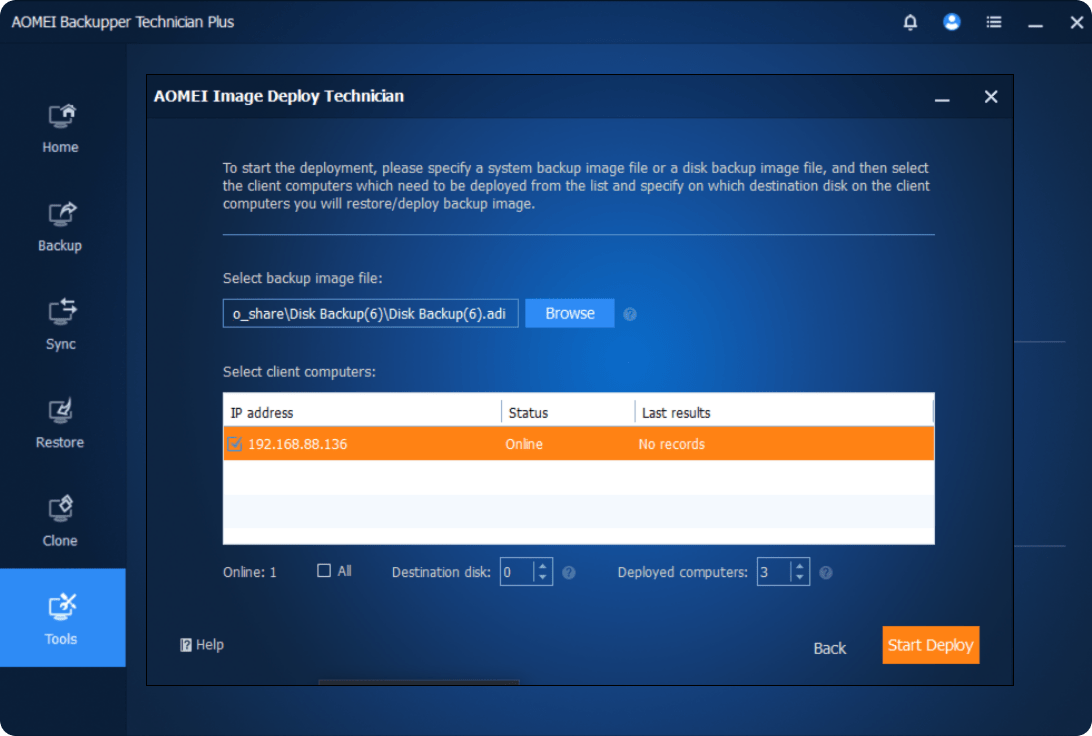Screen dimensions: 1092x736
Task: Minimize the Image Deploy Technician dialog
Action: (942, 98)
